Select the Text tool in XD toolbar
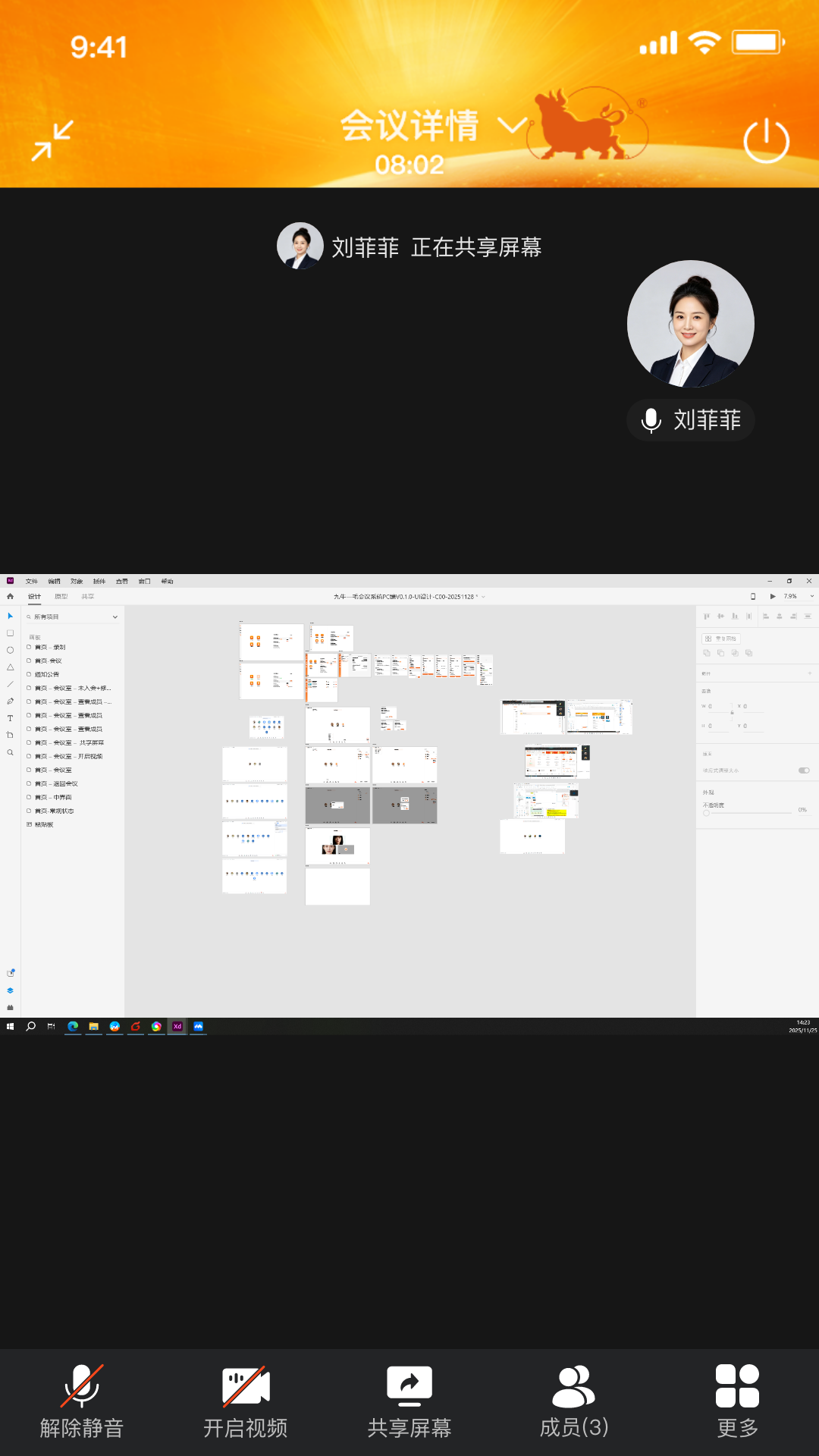Viewport: 819px width, 1456px height. click(x=10, y=718)
